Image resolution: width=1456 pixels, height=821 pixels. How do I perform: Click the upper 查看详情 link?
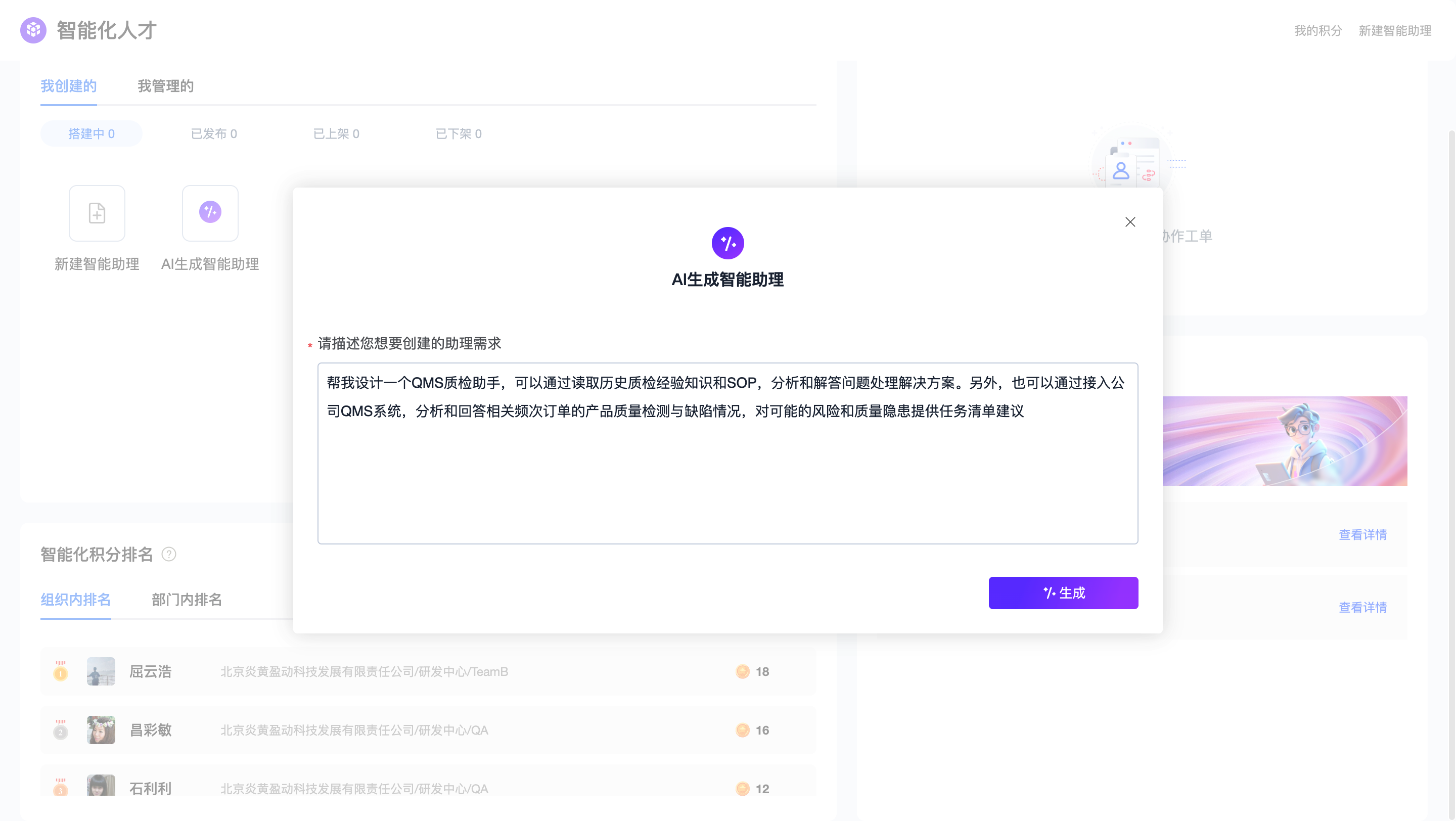tap(1363, 534)
